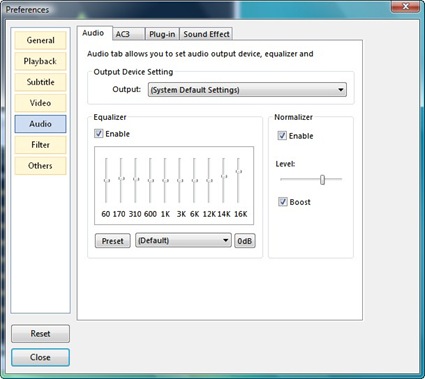Open the Others preferences section
Image resolution: width=425 pixels, height=379 pixels.
pyautogui.click(x=40, y=166)
